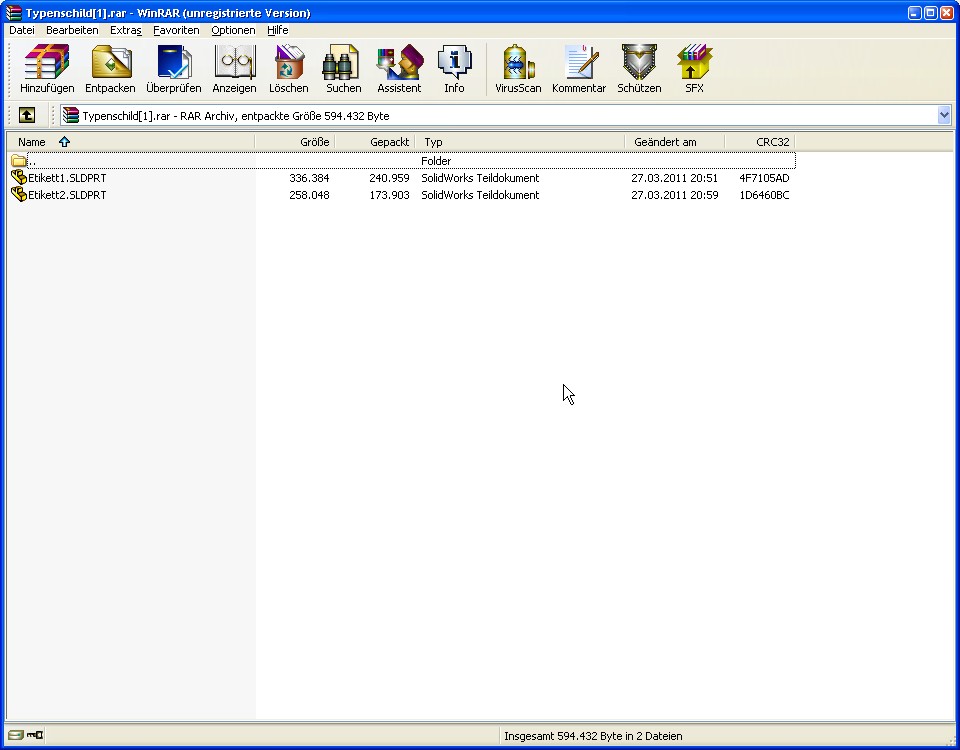The width and height of the screenshot is (960, 750).
Task: Run Überprüfen archive test
Action: [x=174, y=69]
